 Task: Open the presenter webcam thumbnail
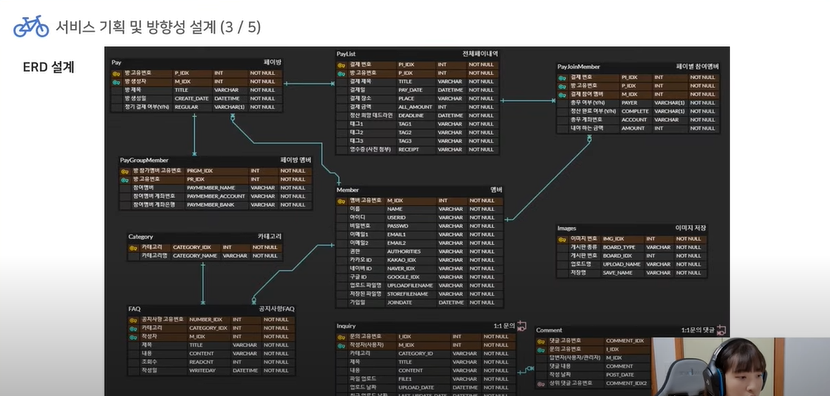click(741, 366)
